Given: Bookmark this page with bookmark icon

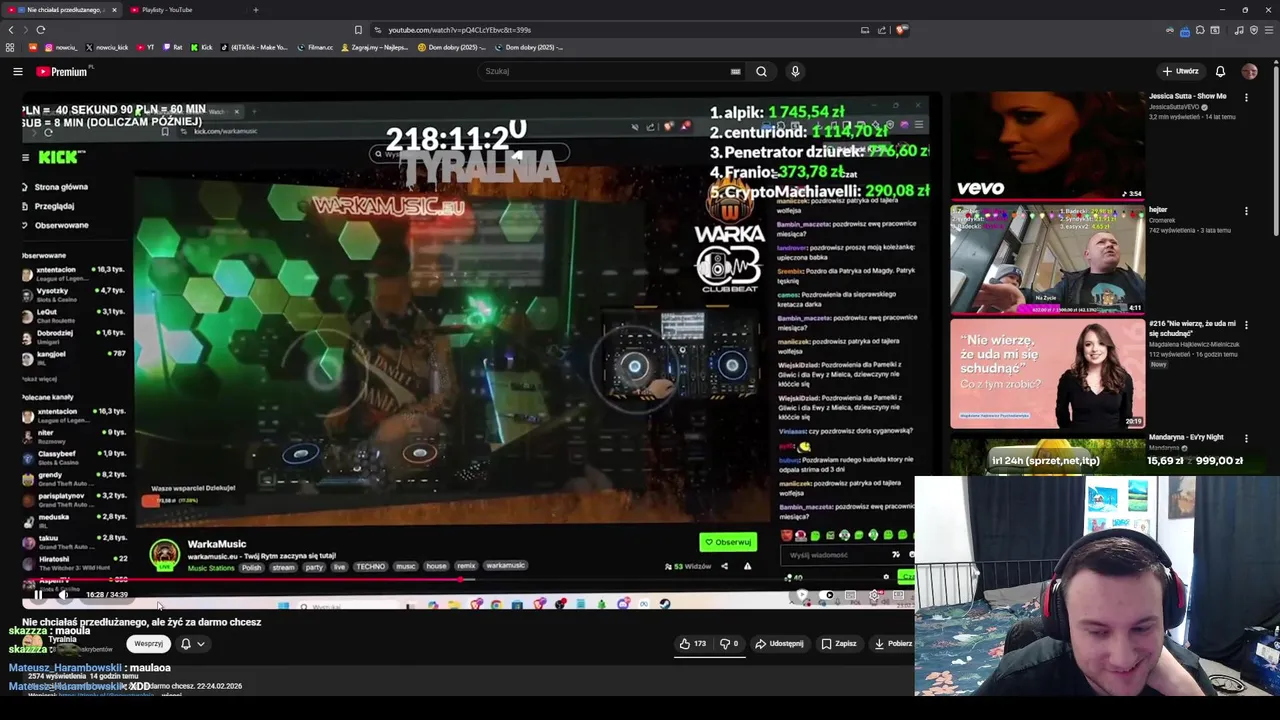Looking at the screenshot, I should pos(358,30).
